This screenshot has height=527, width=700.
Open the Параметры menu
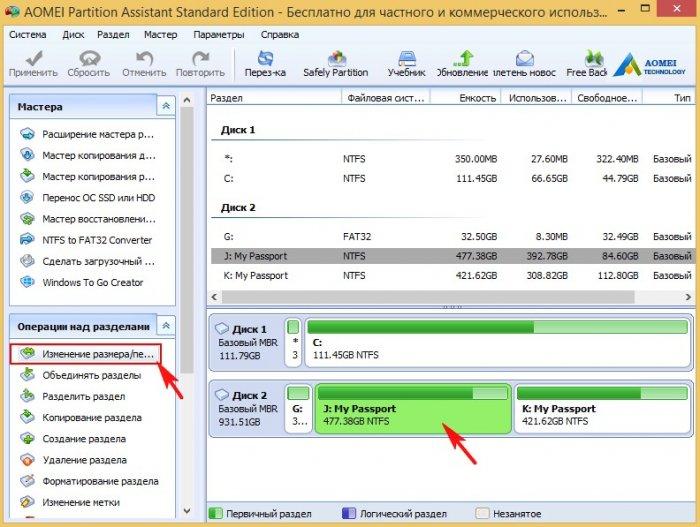[219, 34]
